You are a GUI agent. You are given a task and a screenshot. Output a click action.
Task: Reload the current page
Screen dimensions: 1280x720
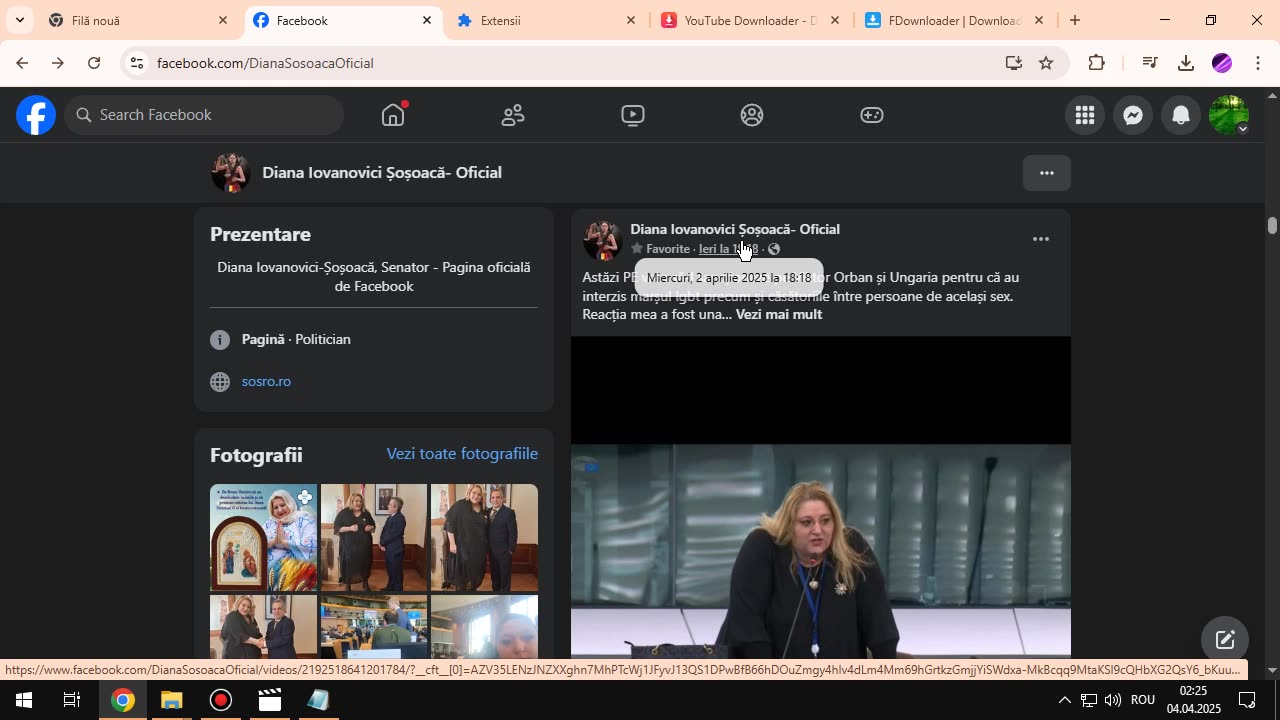(94, 63)
